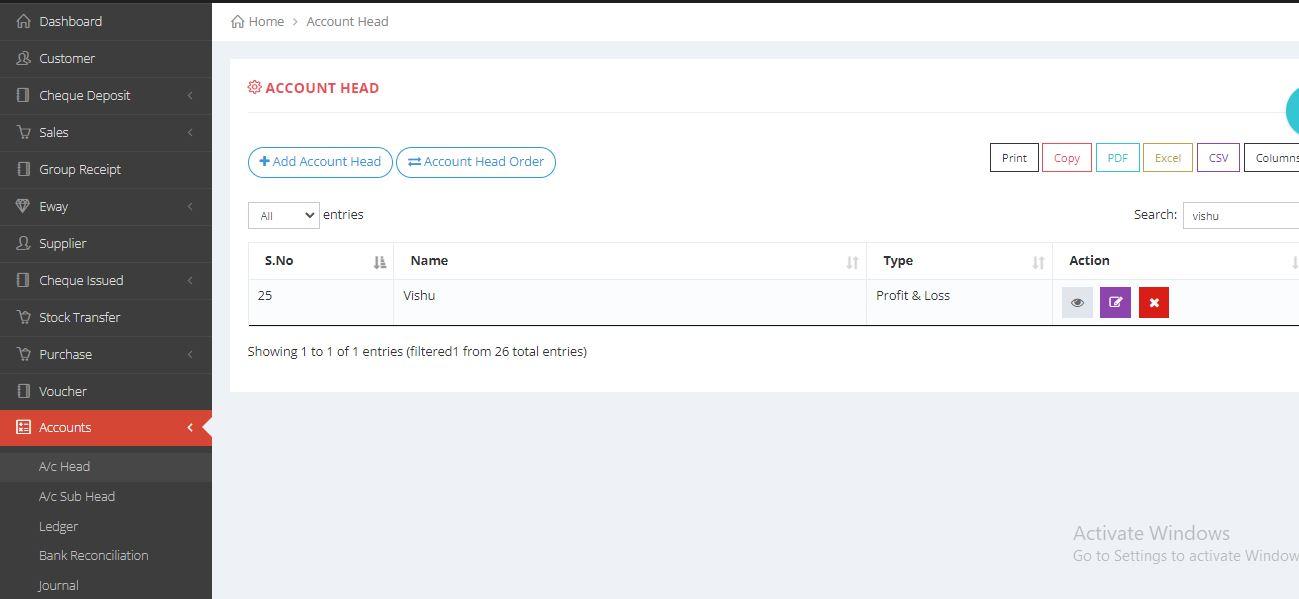The image size is (1299, 599).
Task: Click the eye view icon for Vishu
Action: (1077, 302)
